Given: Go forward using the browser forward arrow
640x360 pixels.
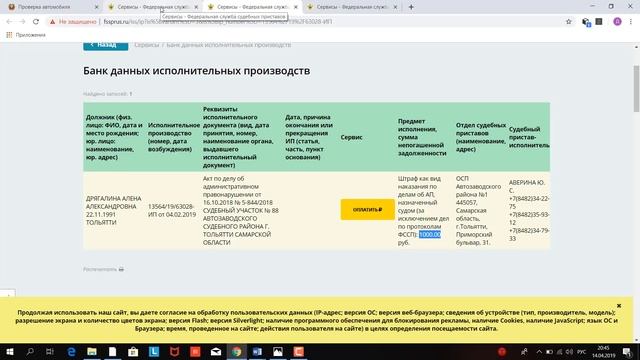Looking at the screenshot, I should pos(22,22).
